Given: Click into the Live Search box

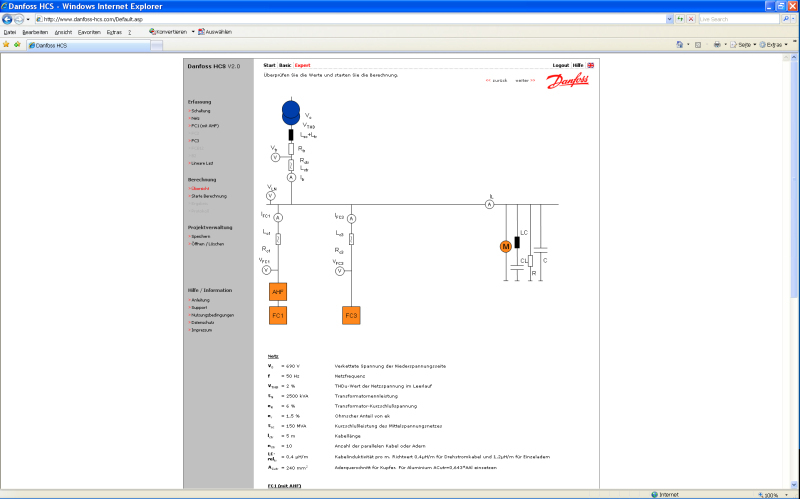Looking at the screenshot, I should (739, 19).
